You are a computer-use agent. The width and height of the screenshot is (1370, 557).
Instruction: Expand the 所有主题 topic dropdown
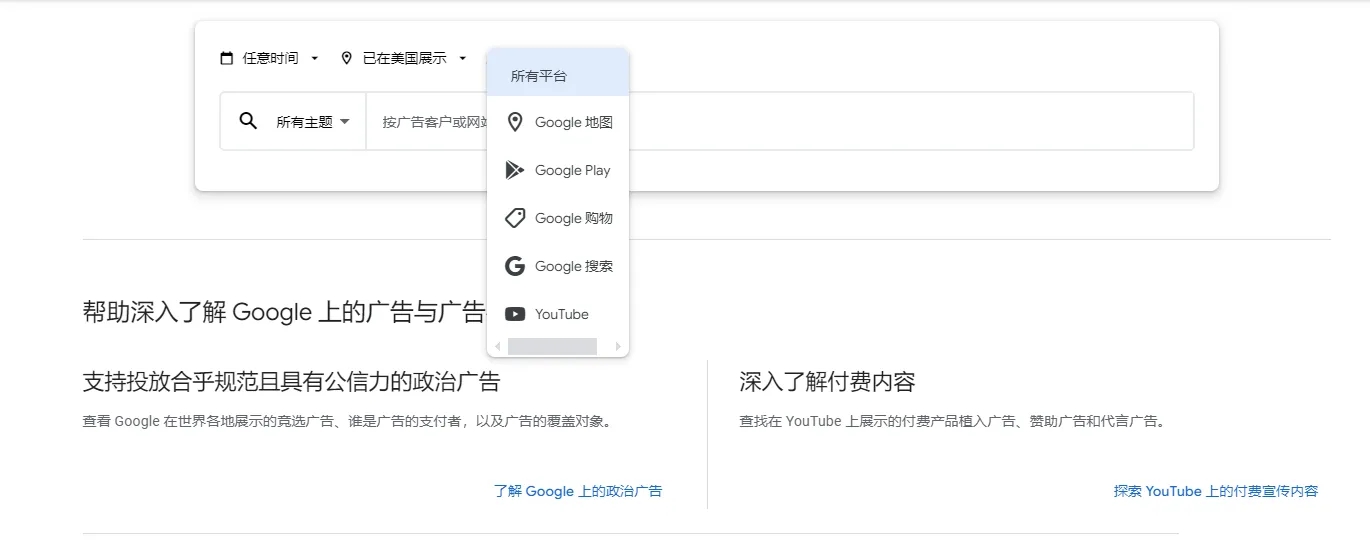point(313,122)
